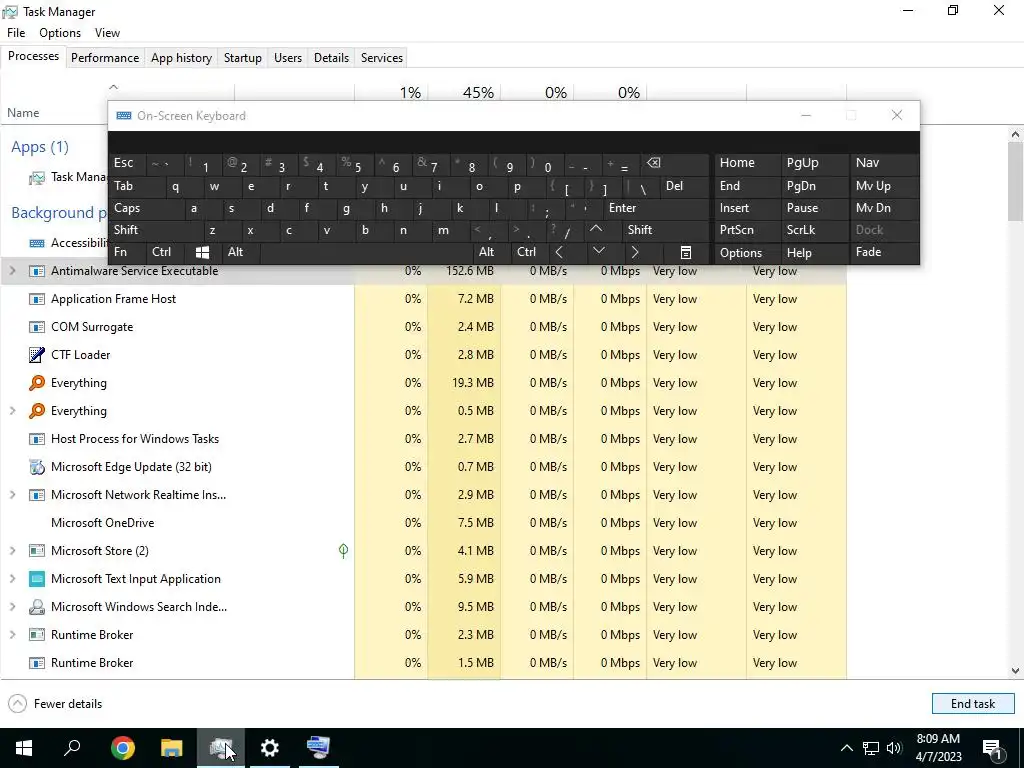Viewport: 1024px width, 768px height.
Task: Click the Microsoft Text Input Application icon
Action: click(x=37, y=579)
